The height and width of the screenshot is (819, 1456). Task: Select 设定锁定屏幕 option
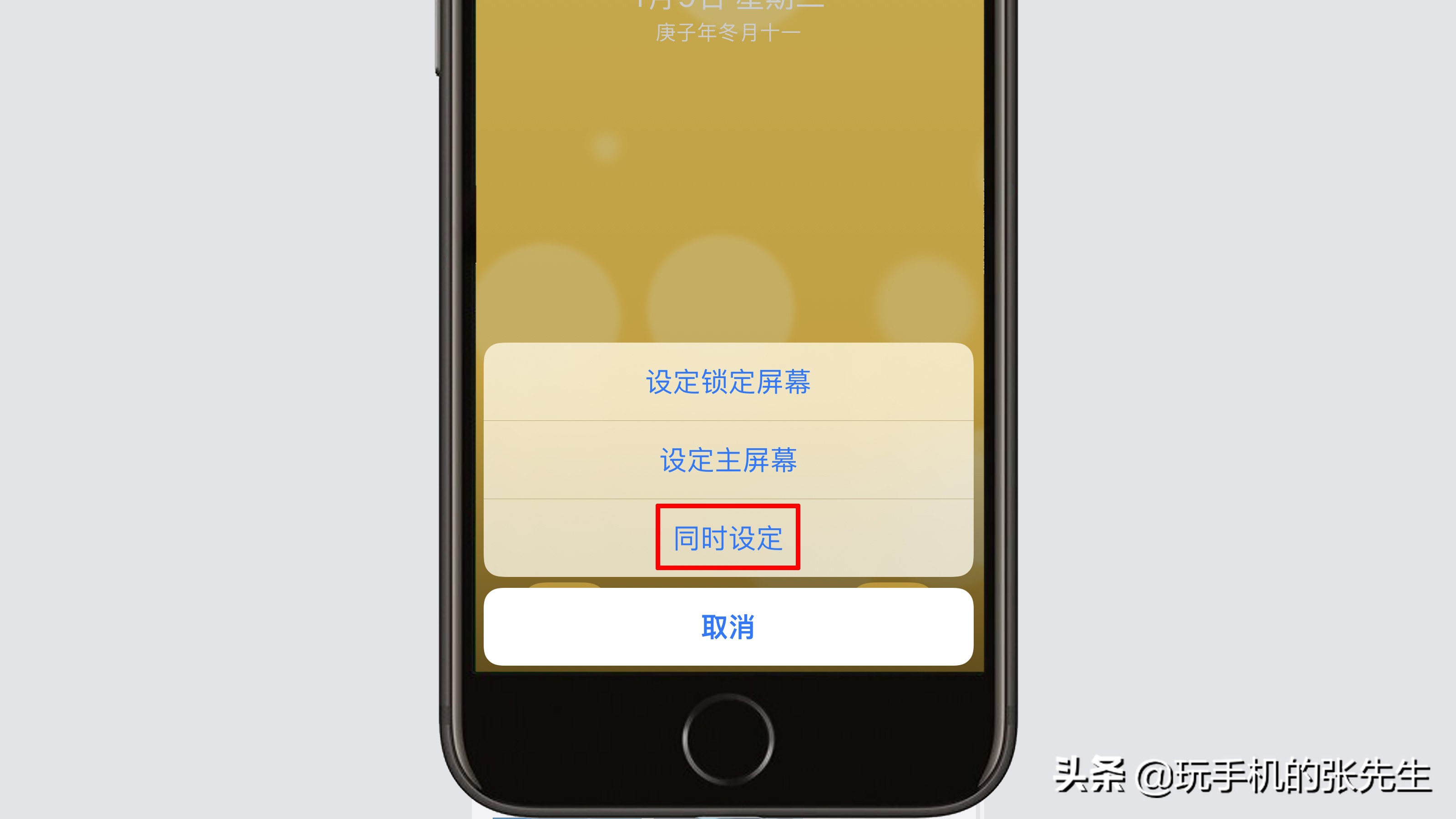[x=728, y=381]
